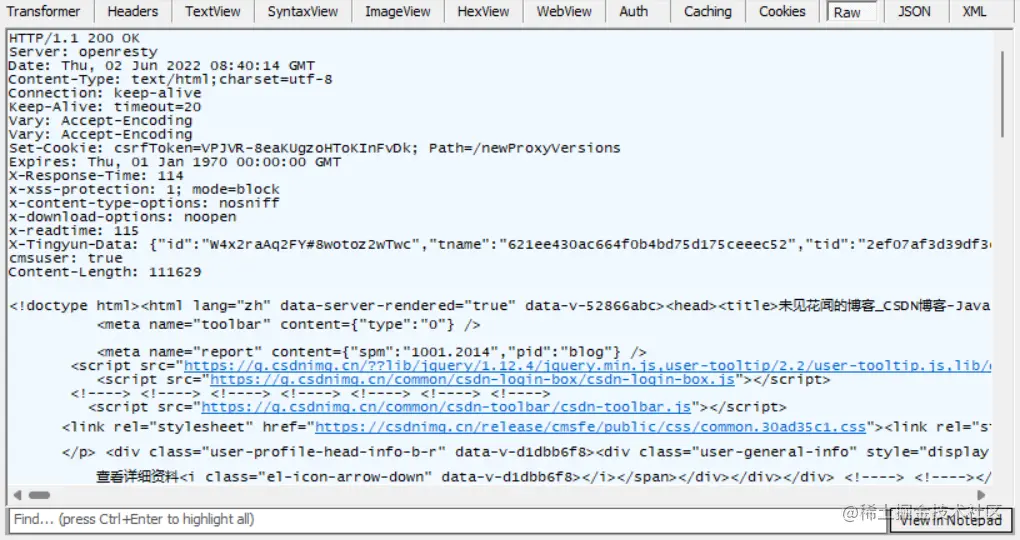The height and width of the screenshot is (540, 1020).
Task: Click the Connection: keep-alive line
Action: (105, 92)
